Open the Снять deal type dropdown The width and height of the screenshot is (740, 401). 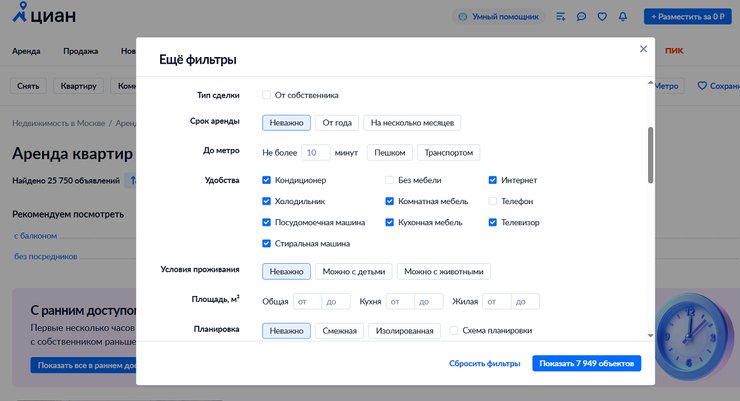[x=29, y=86]
